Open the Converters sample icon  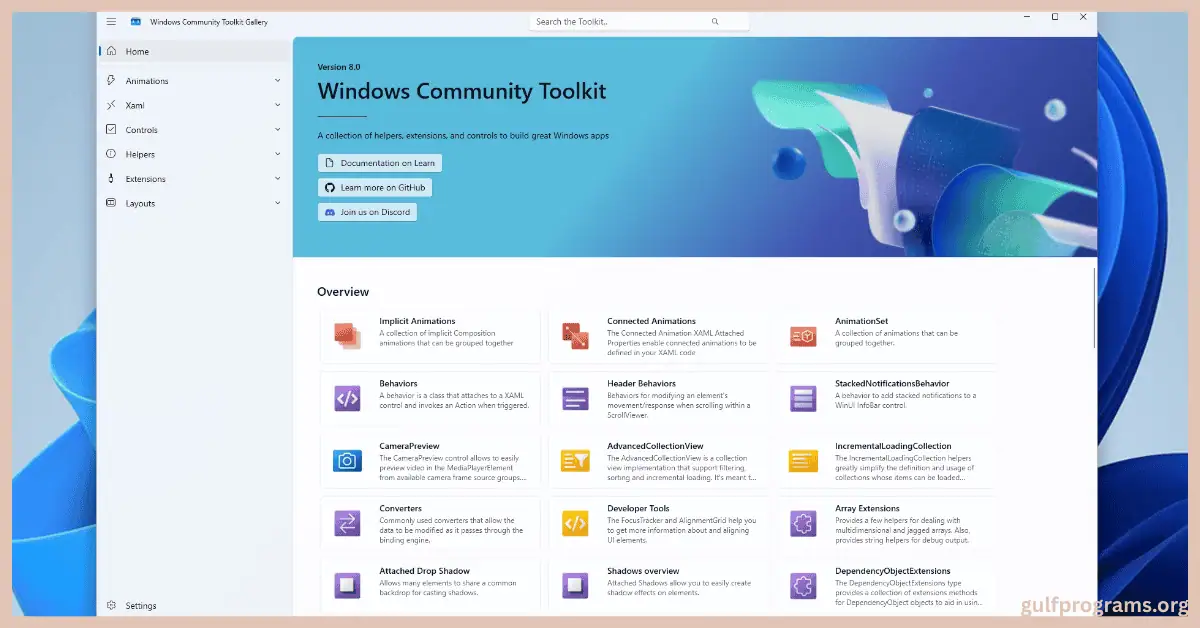tap(347, 523)
